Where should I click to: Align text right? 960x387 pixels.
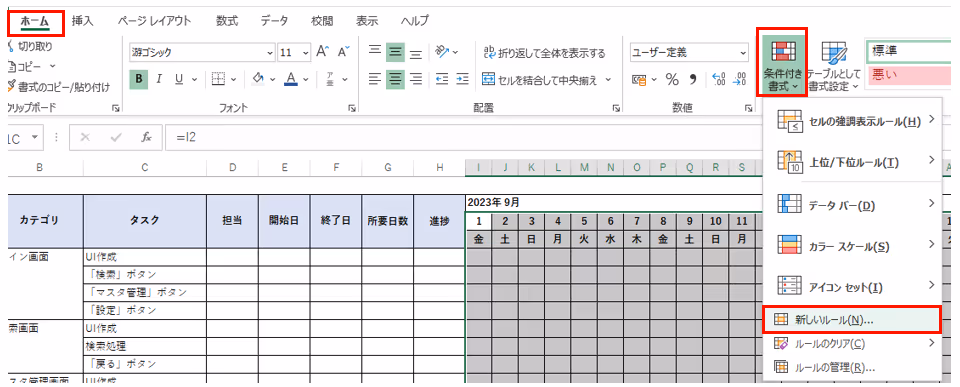(416, 79)
